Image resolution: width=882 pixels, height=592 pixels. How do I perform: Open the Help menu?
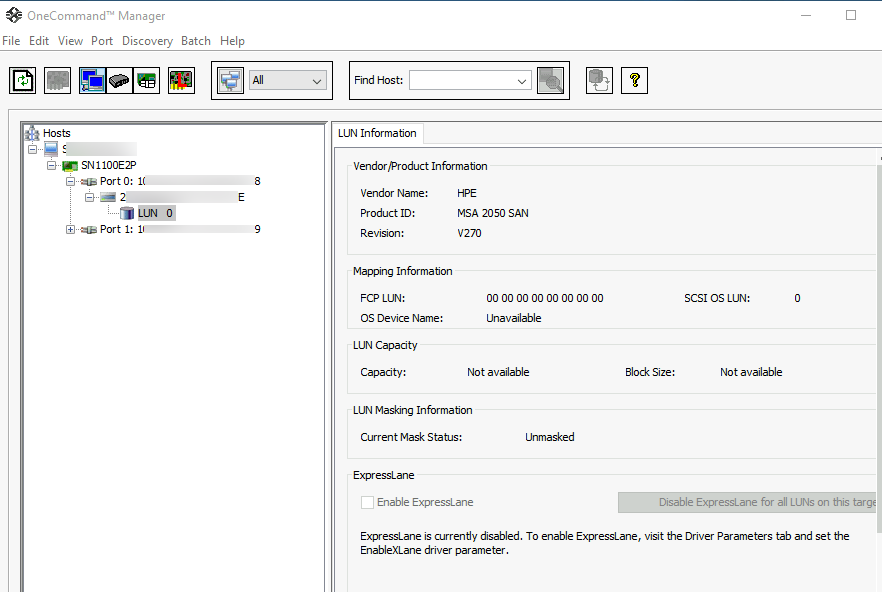click(232, 41)
